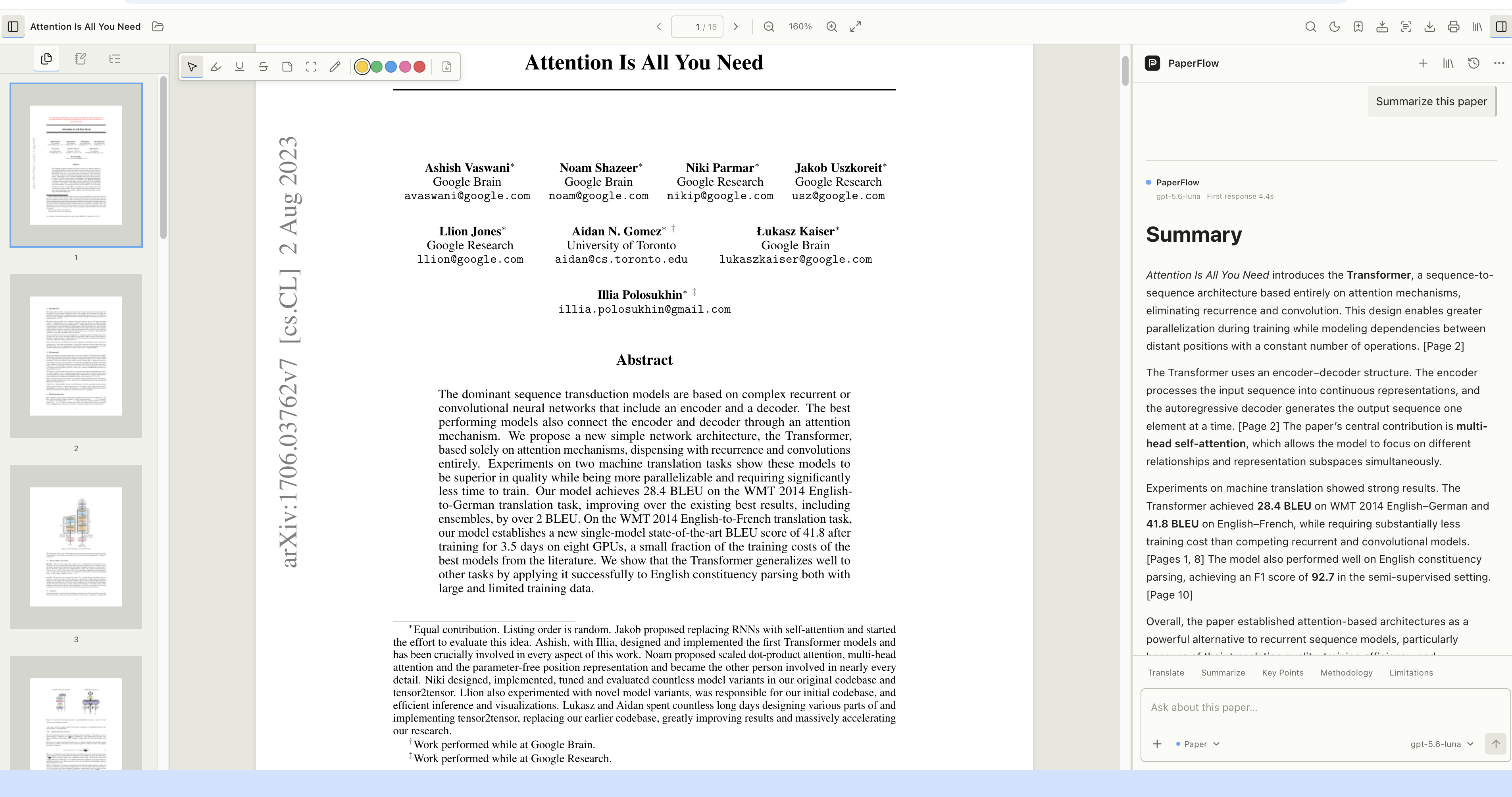Switch to the page thumbnails sidebar tab
The image size is (1512, 797).
pos(46,59)
